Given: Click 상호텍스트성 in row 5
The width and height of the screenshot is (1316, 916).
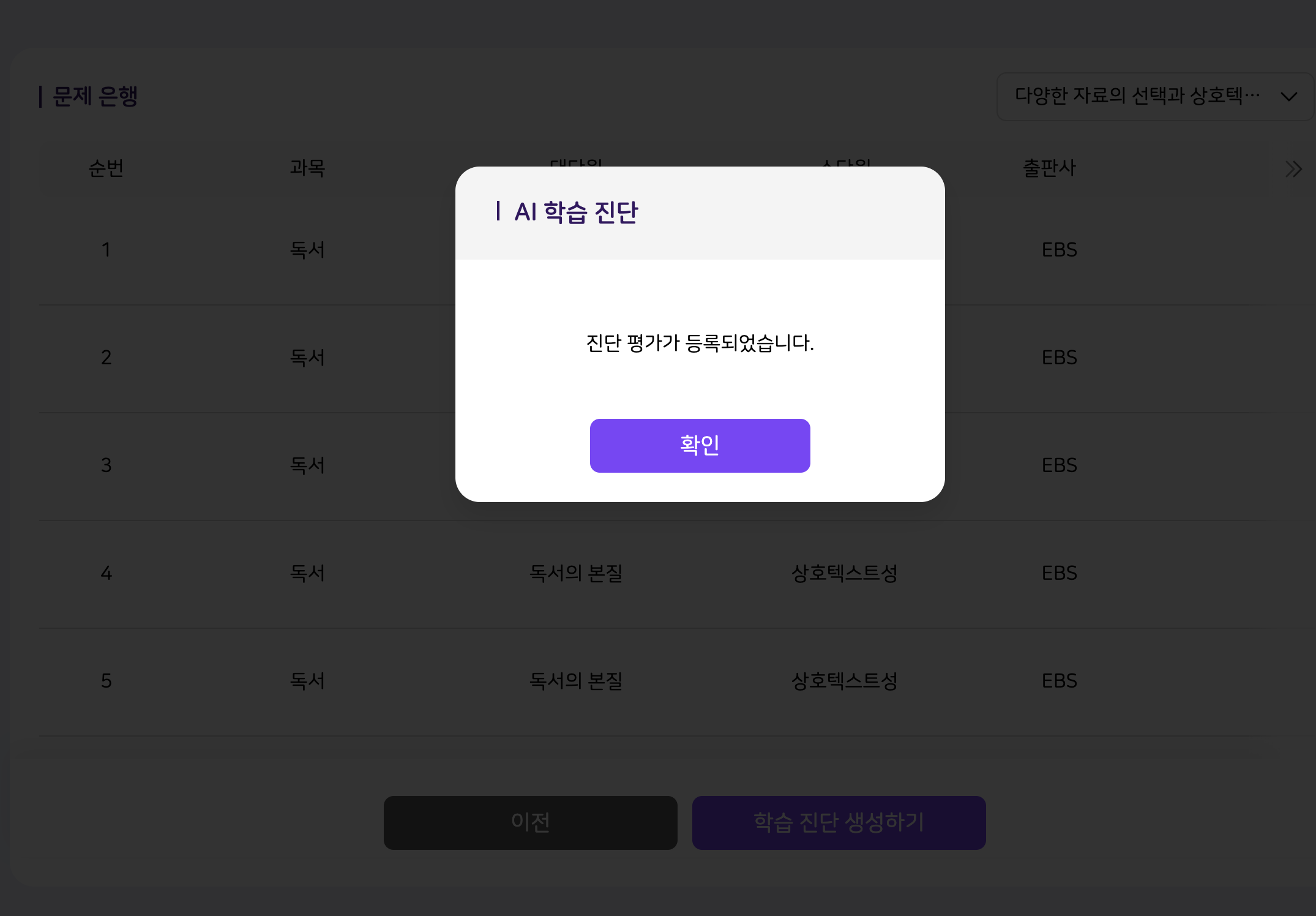Looking at the screenshot, I should (844, 681).
